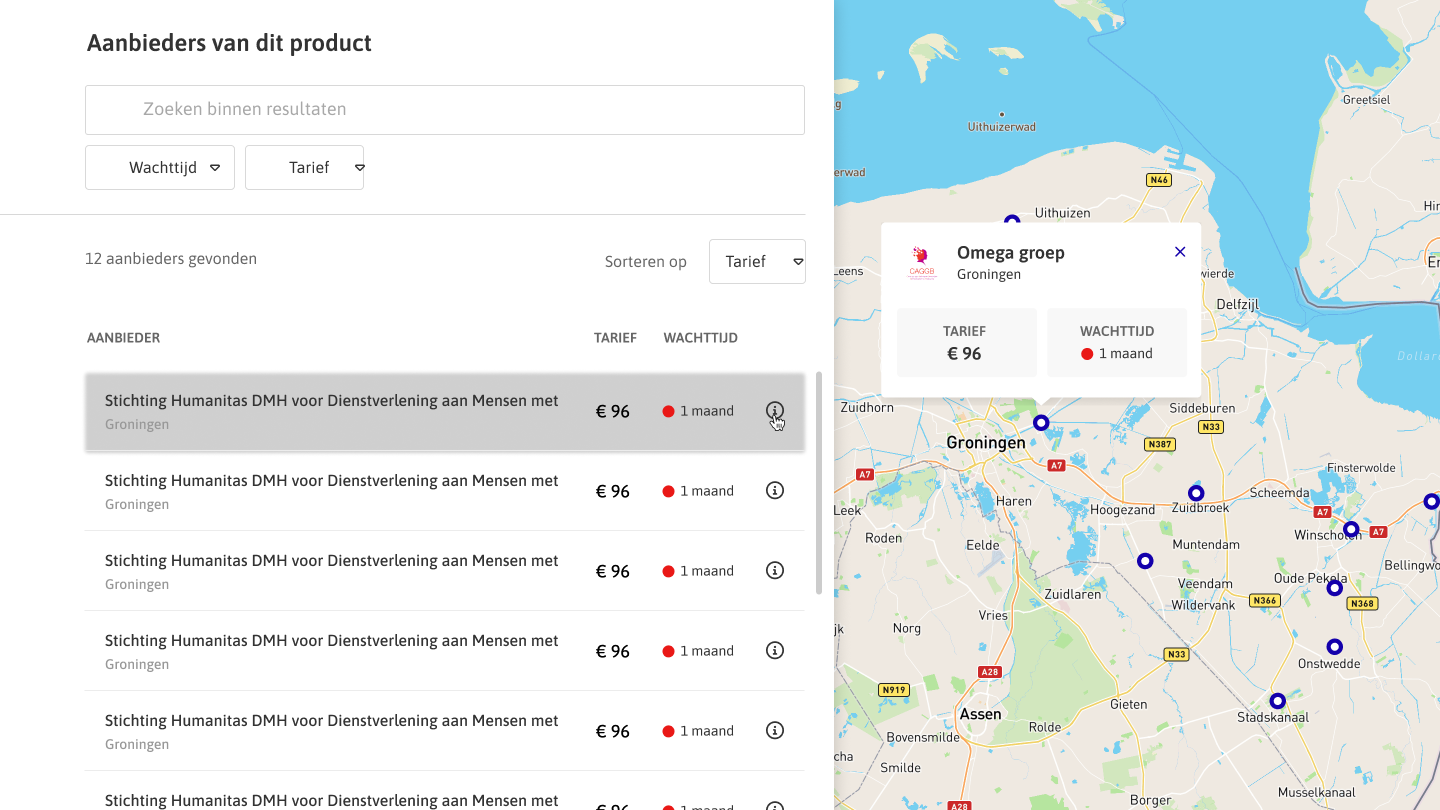The image size is (1440, 810).
Task: Click the Greetsiel label on the map
Action: (x=1366, y=100)
